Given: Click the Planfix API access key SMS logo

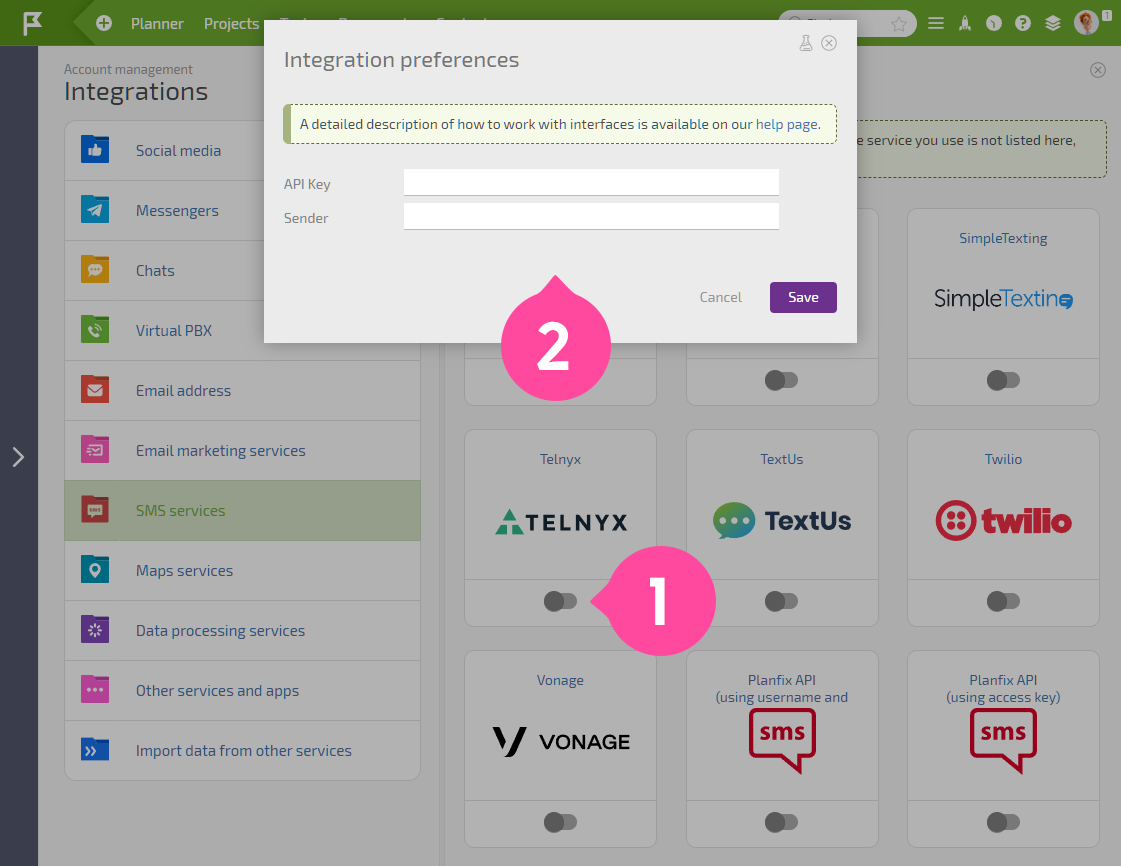Looking at the screenshot, I should [1003, 741].
